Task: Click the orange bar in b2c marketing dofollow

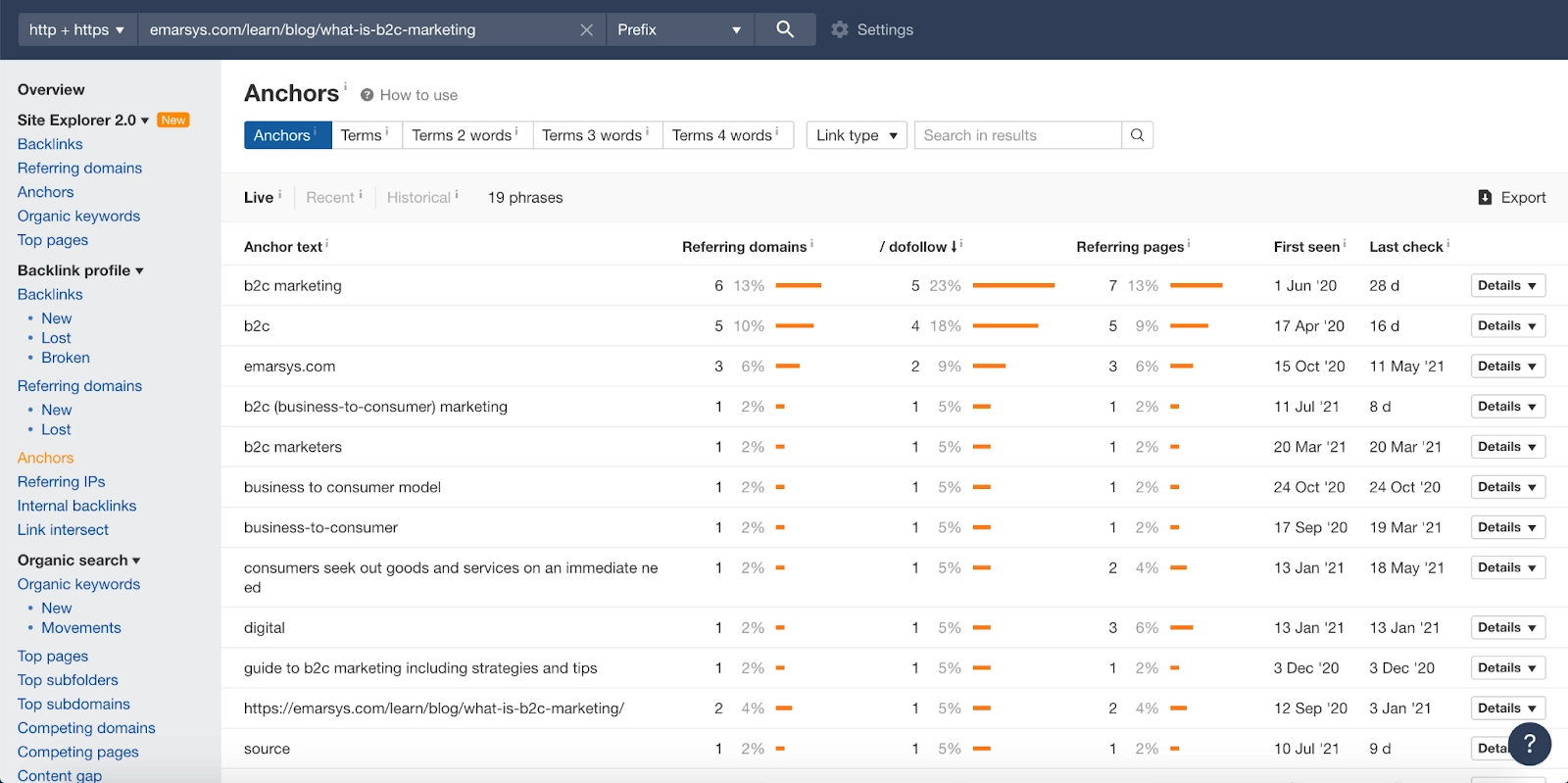Action: 1013,285
